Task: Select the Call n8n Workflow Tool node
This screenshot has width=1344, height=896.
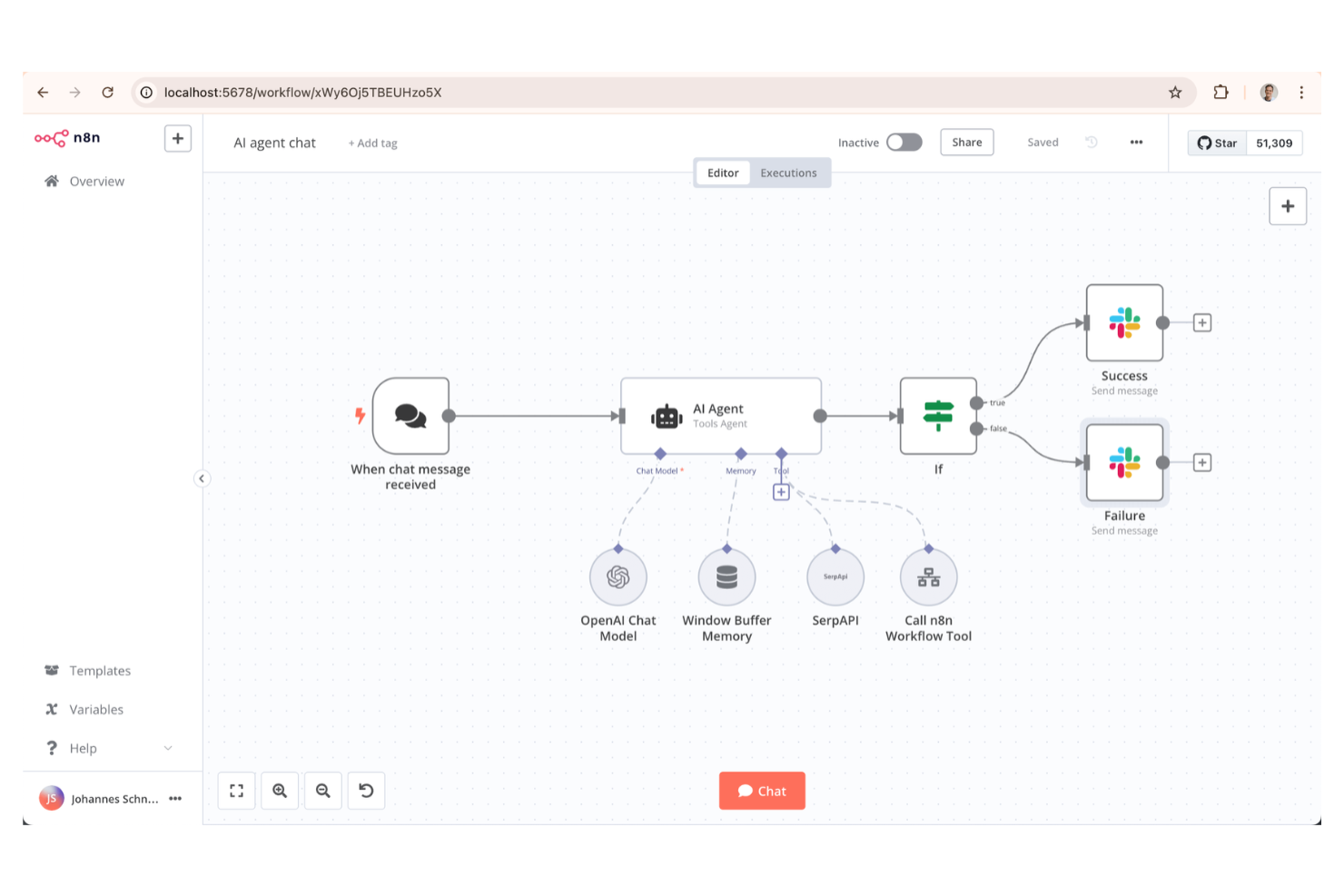Action: pyautogui.click(x=928, y=577)
